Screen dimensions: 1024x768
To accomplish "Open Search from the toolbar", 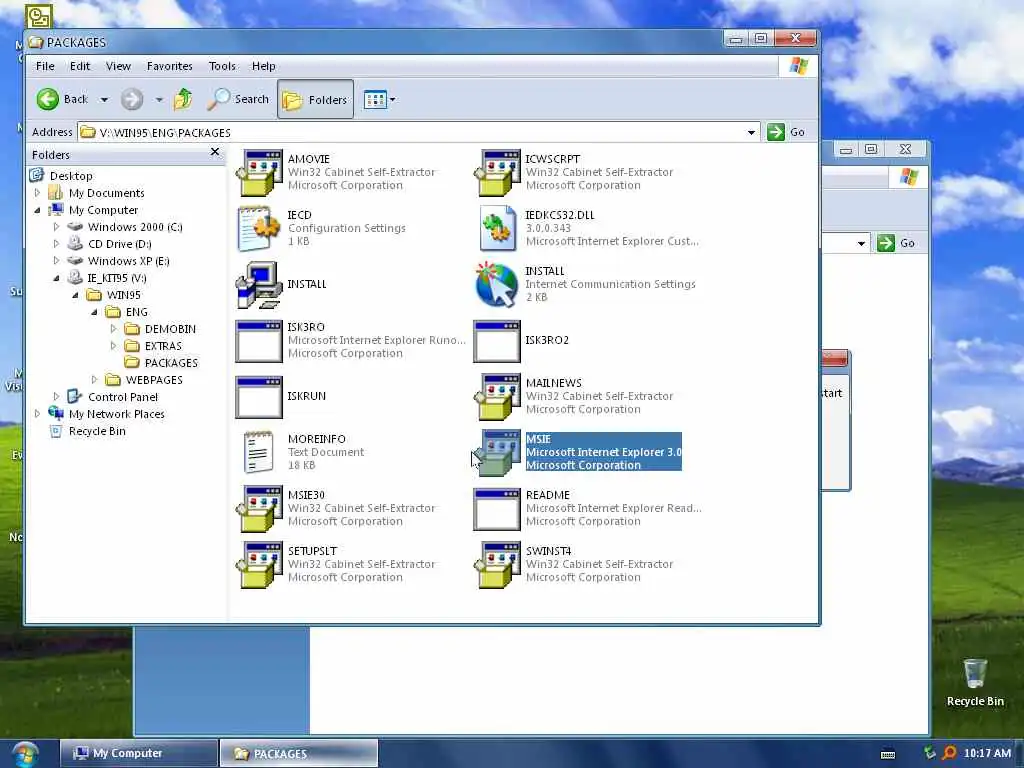I will coord(238,99).
